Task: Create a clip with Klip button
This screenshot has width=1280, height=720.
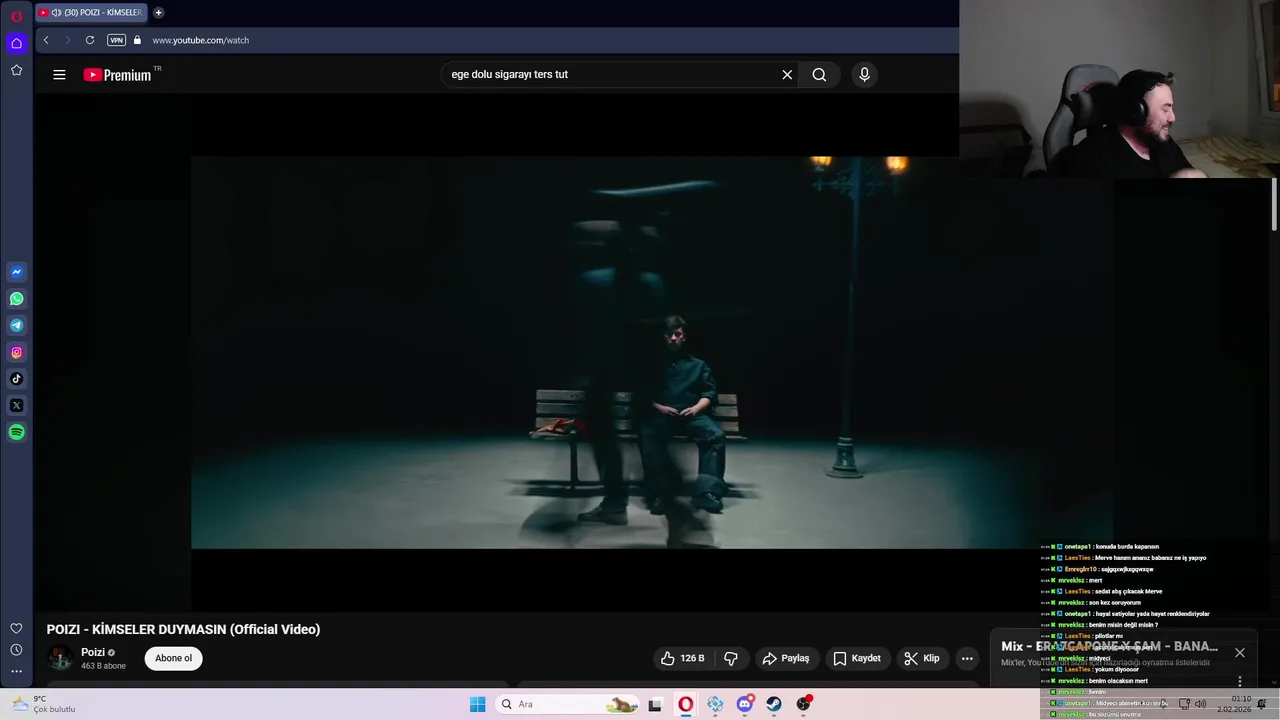Action: (x=922, y=658)
